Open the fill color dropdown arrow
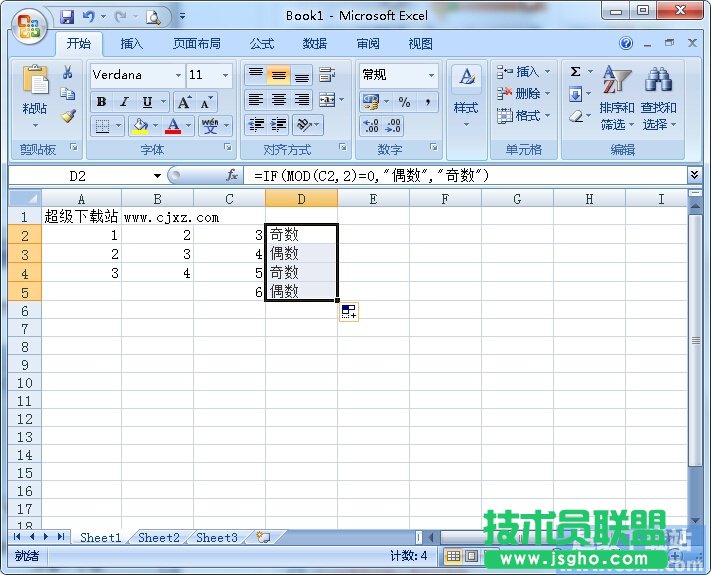711x575 pixels. pos(155,127)
